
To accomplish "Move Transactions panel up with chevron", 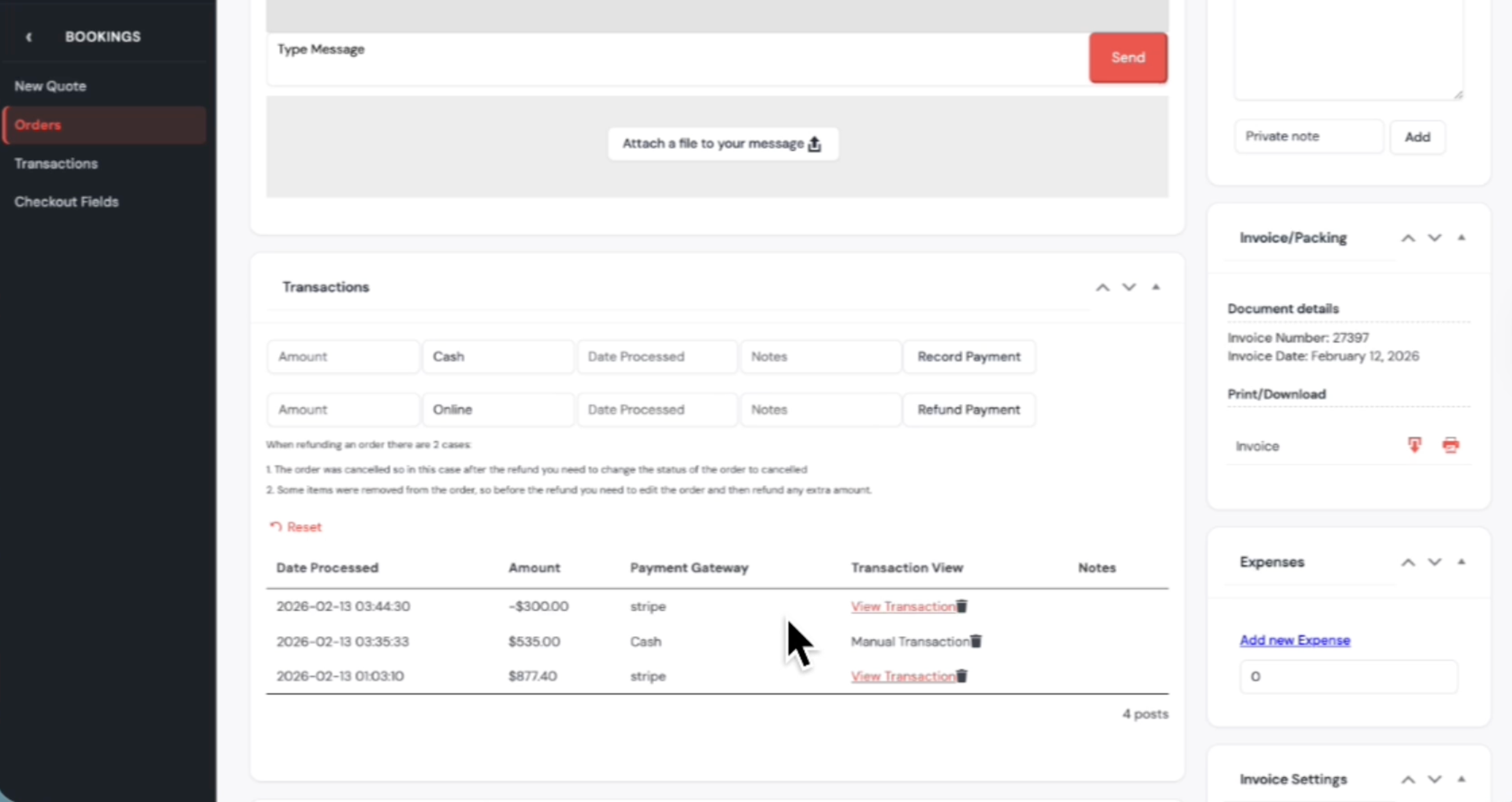I will [x=1102, y=287].
